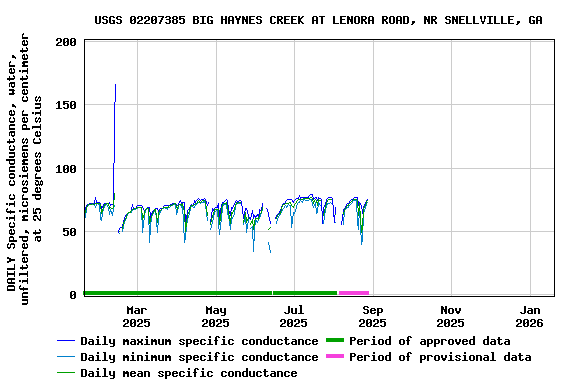Click the pink provisional data bar on the chart

[x=354, y=293]
